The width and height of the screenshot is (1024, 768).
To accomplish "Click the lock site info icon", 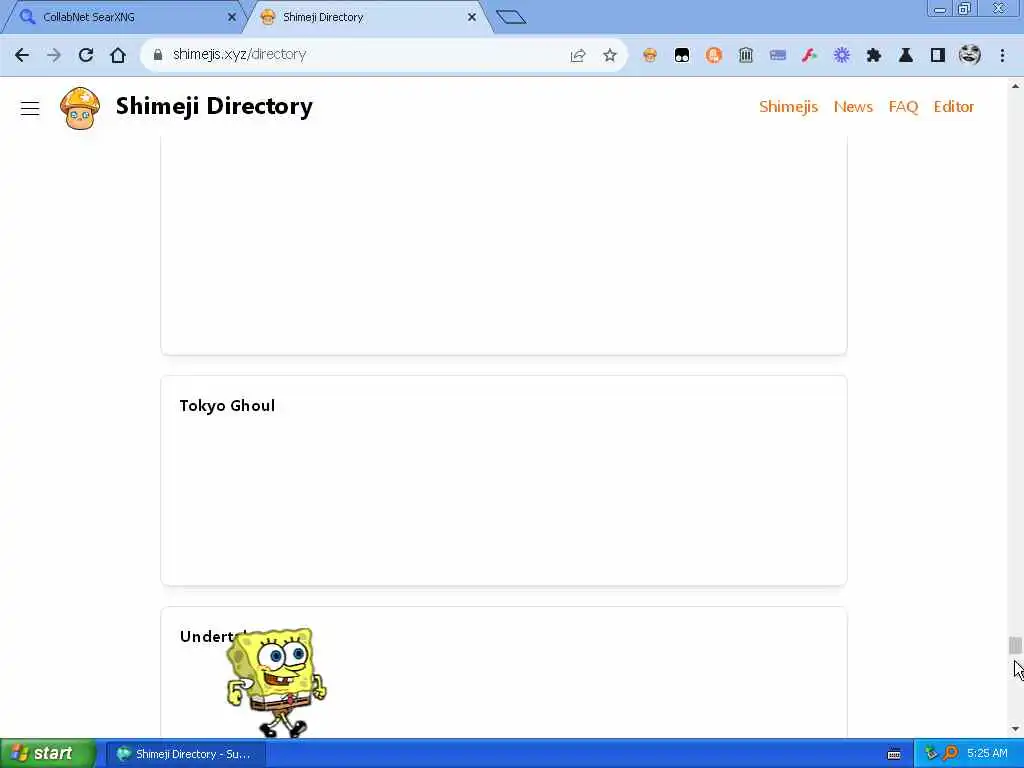I will point(157,55).
